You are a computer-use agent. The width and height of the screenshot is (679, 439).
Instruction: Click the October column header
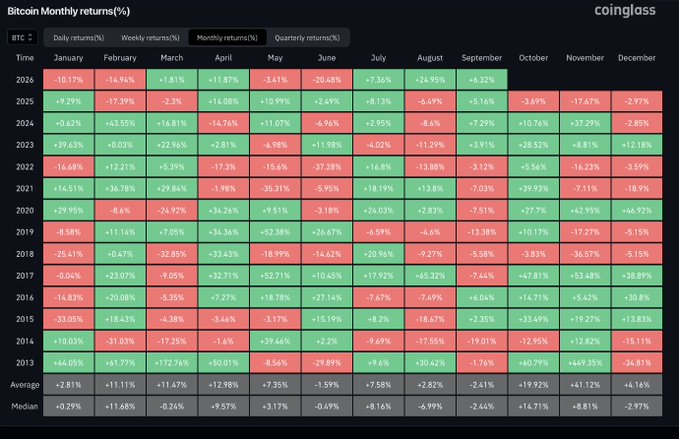(534, 58)
